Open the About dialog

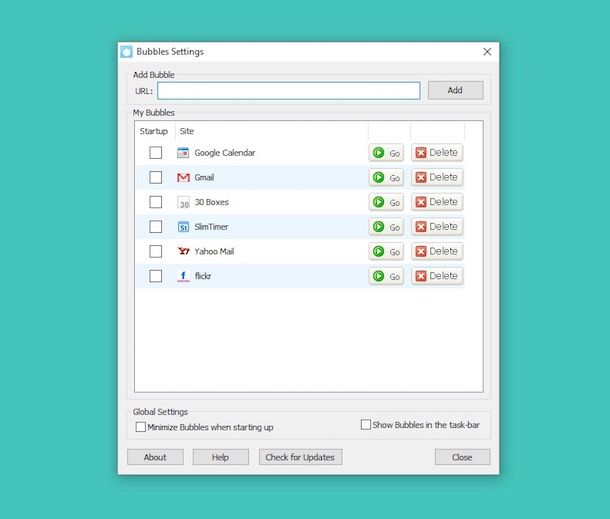[x=155, y=457]
